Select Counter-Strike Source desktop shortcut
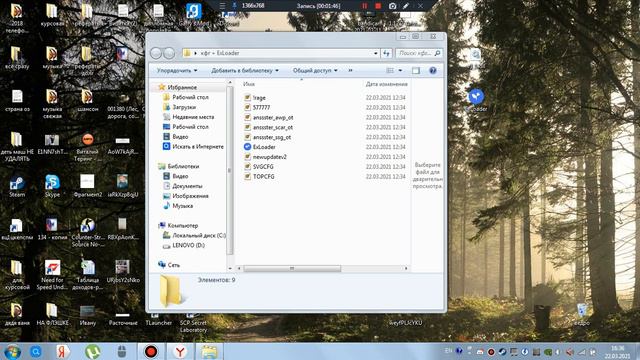640x360 pixels. click(x=87, y=233)
